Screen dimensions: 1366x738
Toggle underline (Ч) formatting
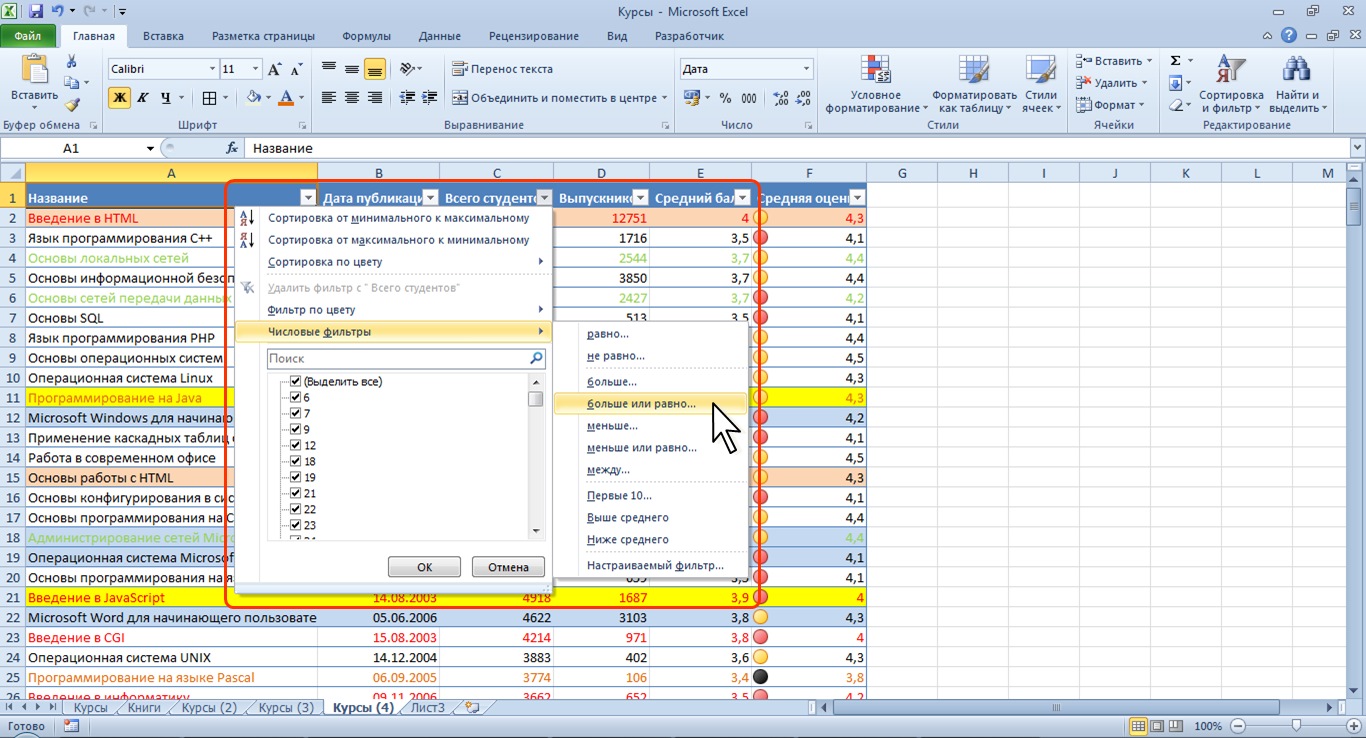(x=165, y=98)
